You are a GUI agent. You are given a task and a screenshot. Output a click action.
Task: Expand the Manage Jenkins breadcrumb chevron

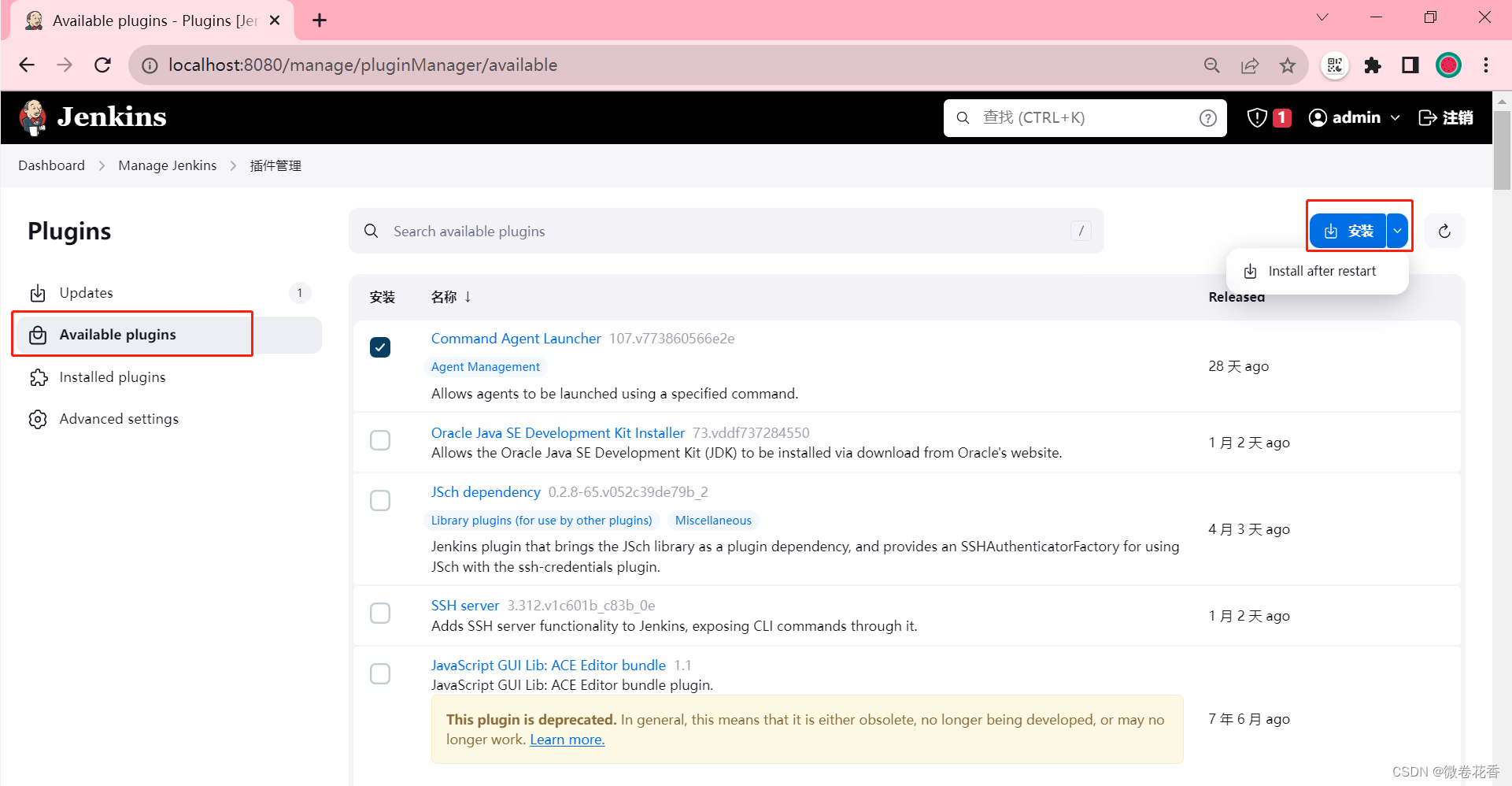pyautogui.click(x=233, y=165)
